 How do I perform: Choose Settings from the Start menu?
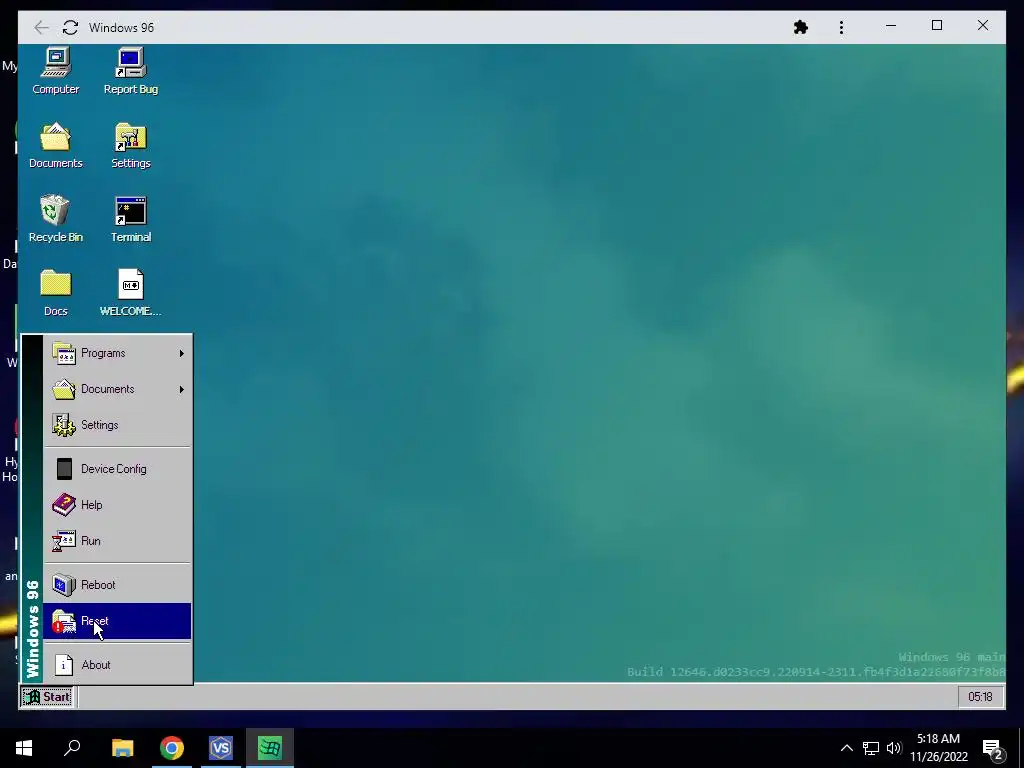click(118, 425)
